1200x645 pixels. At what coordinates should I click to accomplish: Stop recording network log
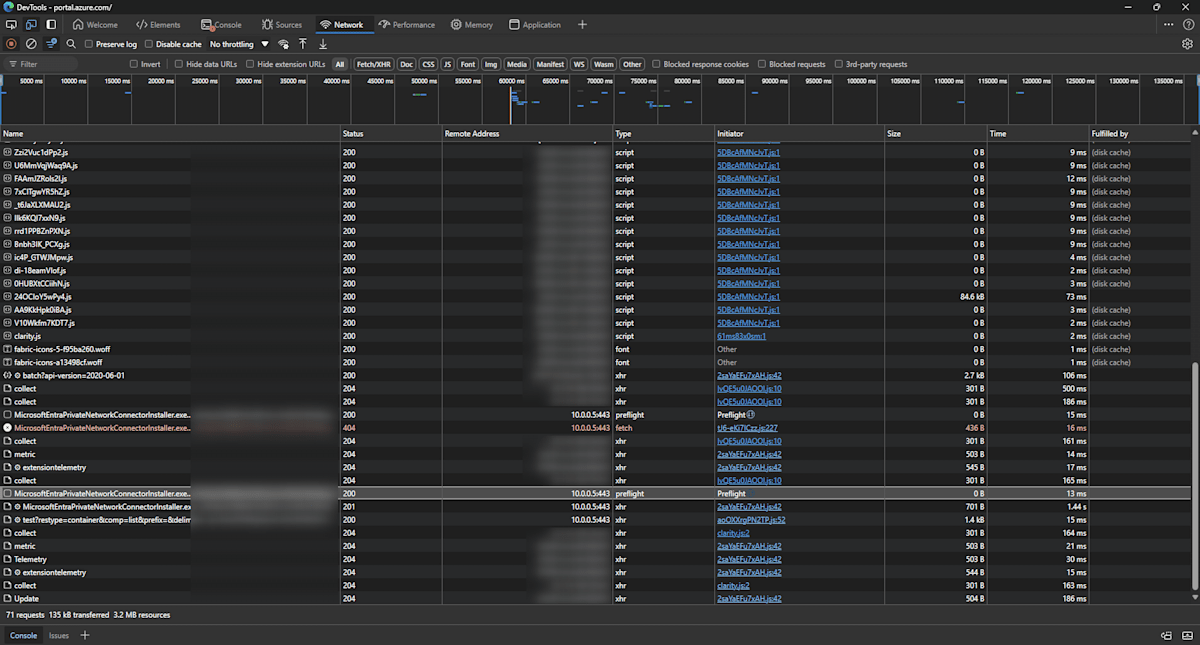click(11, 44)
